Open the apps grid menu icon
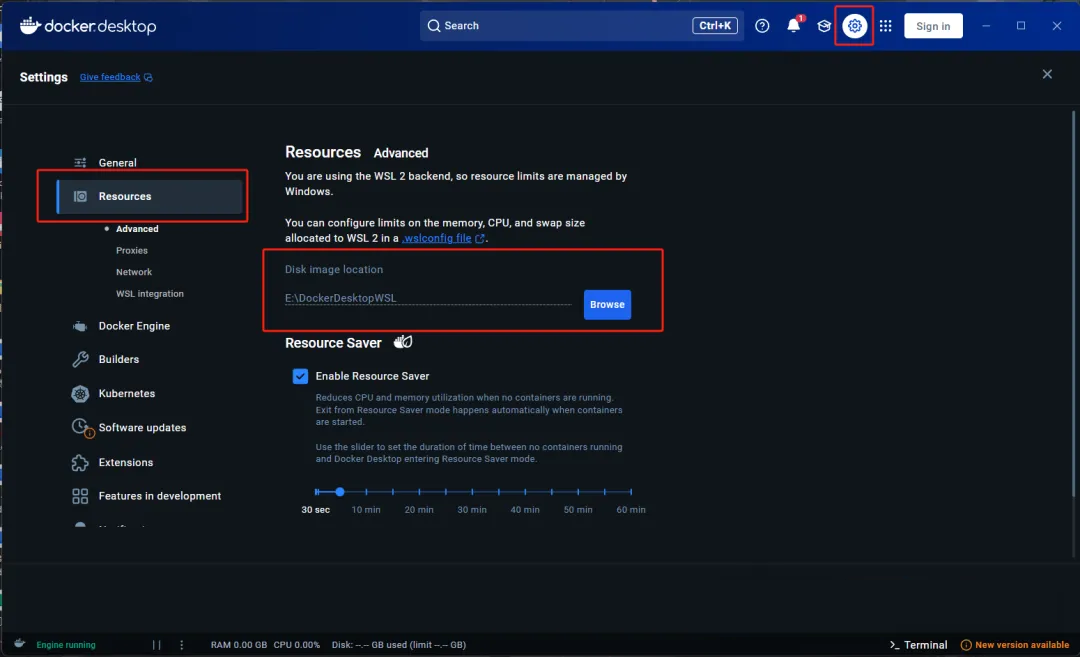The height and width of the screenshot is (657, 1080). (x=885, y=25)
